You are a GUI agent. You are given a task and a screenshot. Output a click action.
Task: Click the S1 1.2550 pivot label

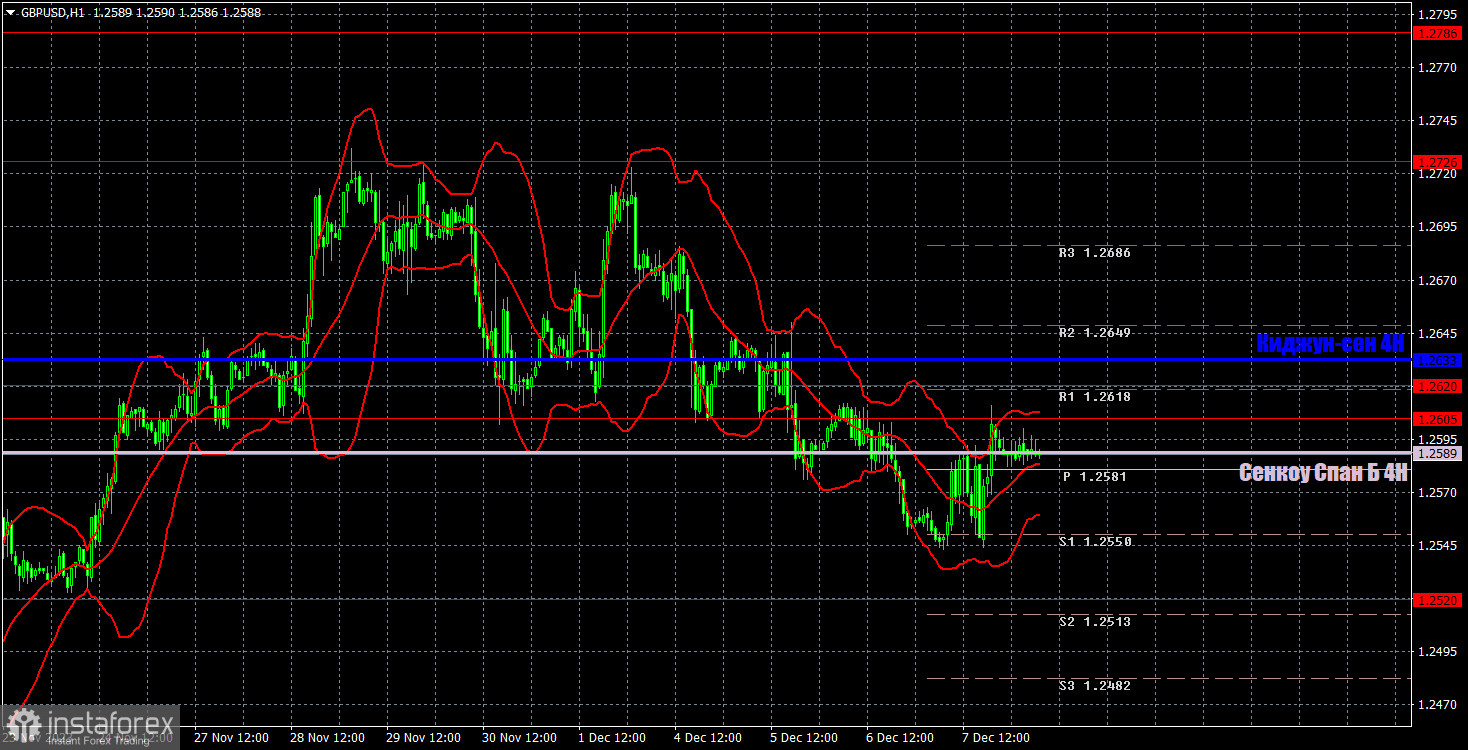[x=1095, y=542]
